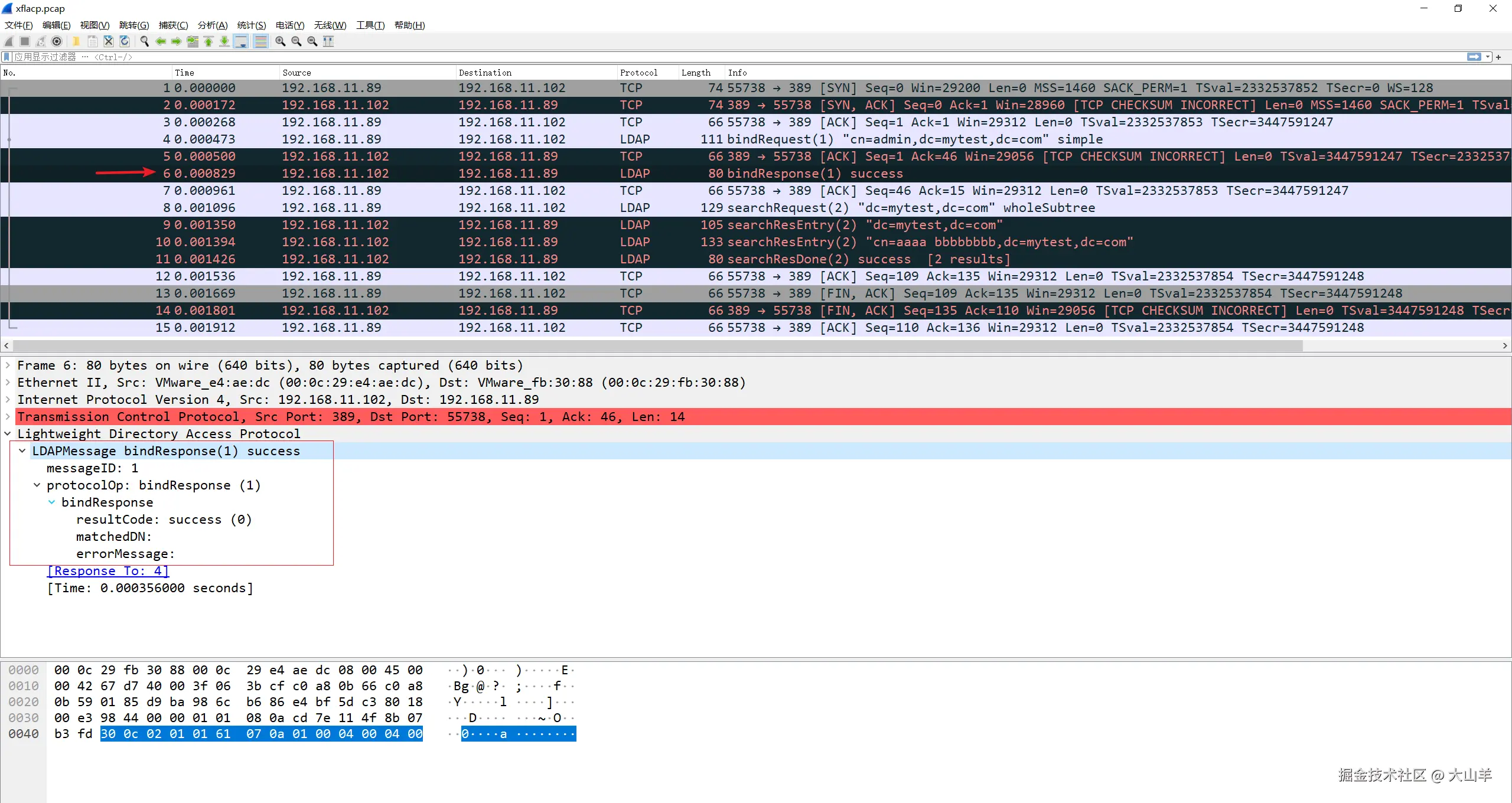
Task: Click the close capture file icon
Action: tap(109, 41)
